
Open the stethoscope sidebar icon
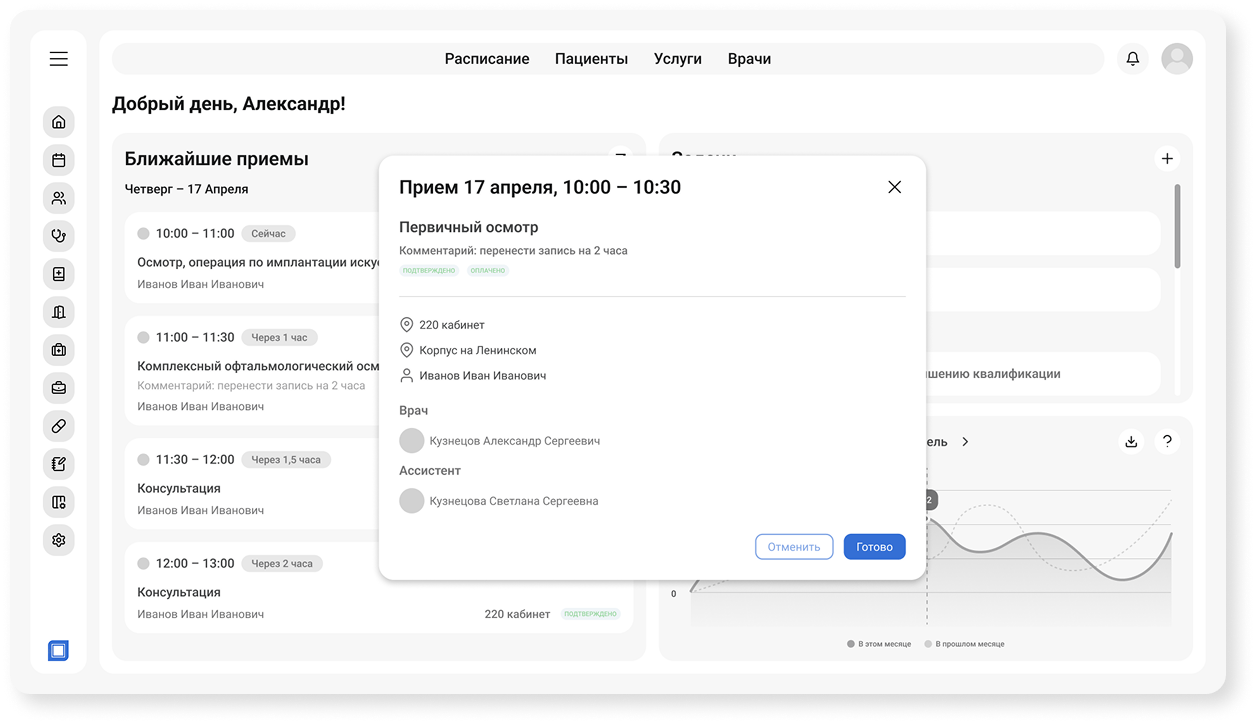click(x=59, y=236)
